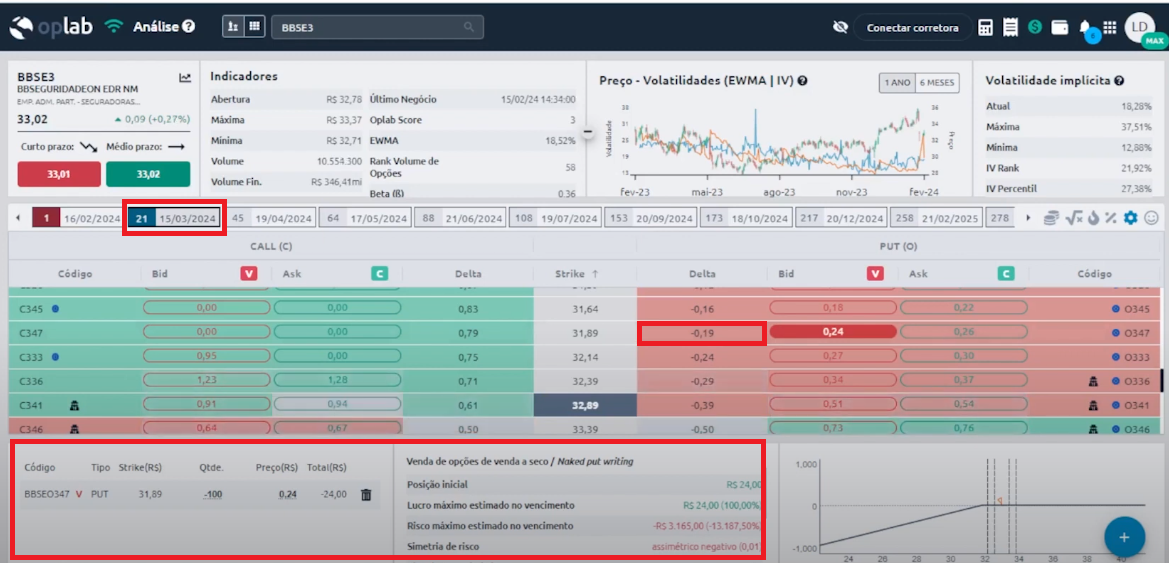The width and height of the screenshot is (1169, 563).
Task: Toggle the red V next to CALL Bid
Action: 248,273
